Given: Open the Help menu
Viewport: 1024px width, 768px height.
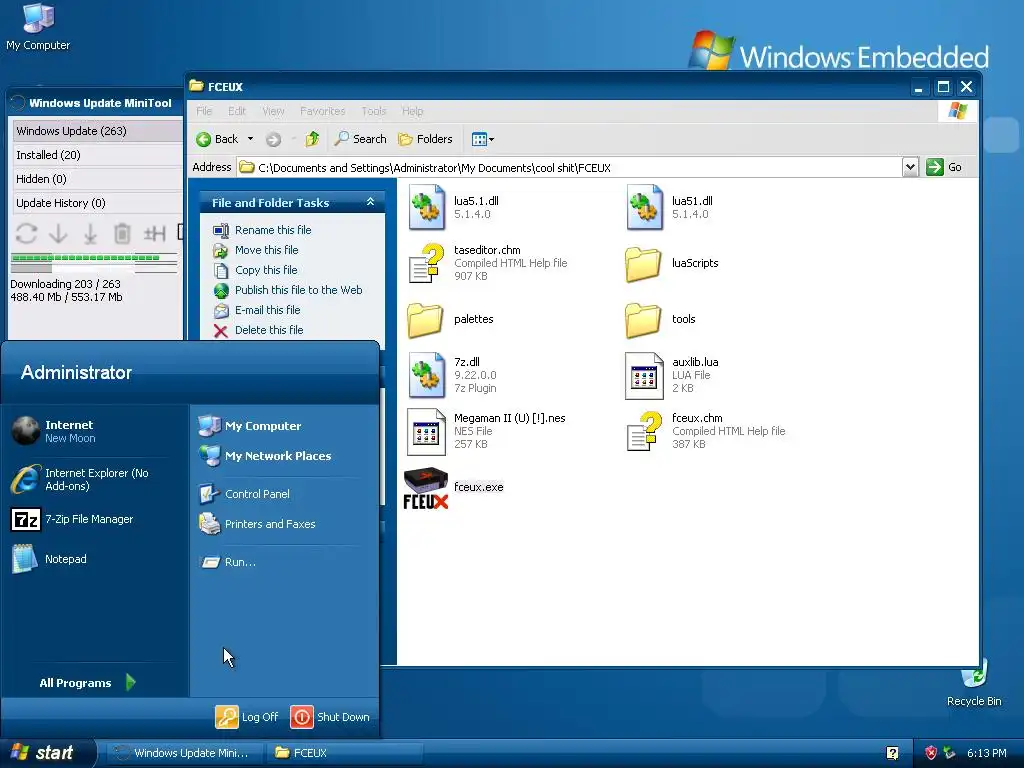Looking at the screenshot, I should [412, 111].
